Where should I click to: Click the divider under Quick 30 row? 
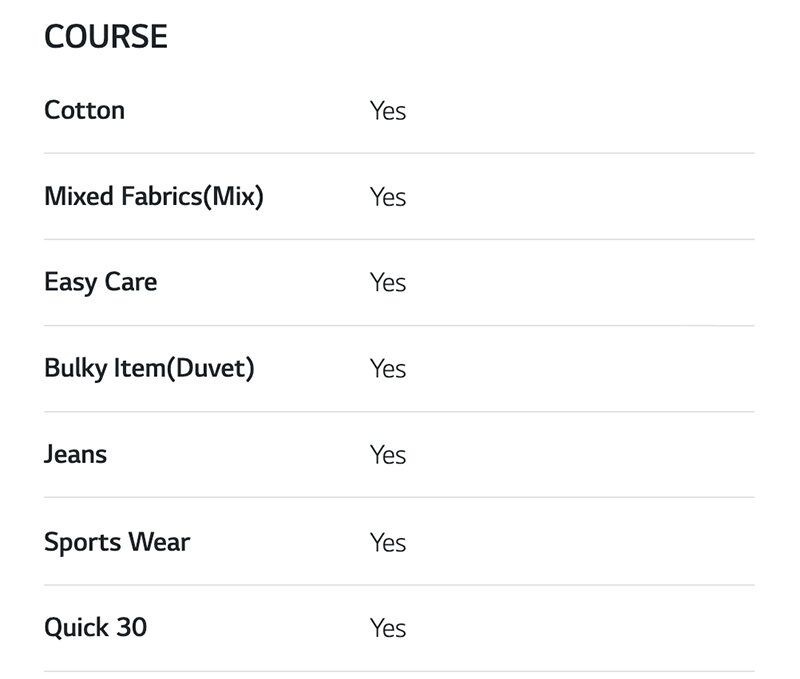(x=399, y=671)
